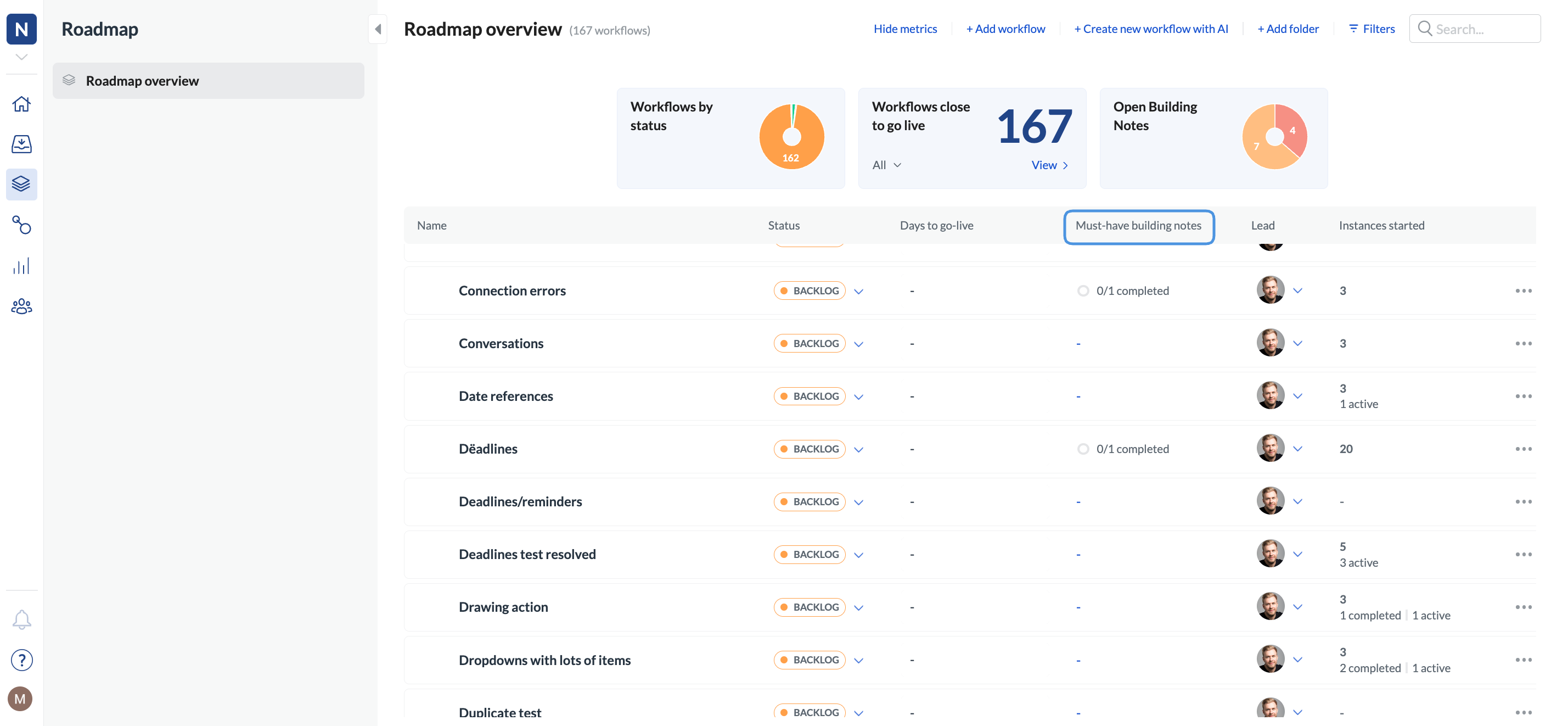Screen dimensions: 1568x726
Task: Open the analytics bar chart icon
Action: point(21,266)
